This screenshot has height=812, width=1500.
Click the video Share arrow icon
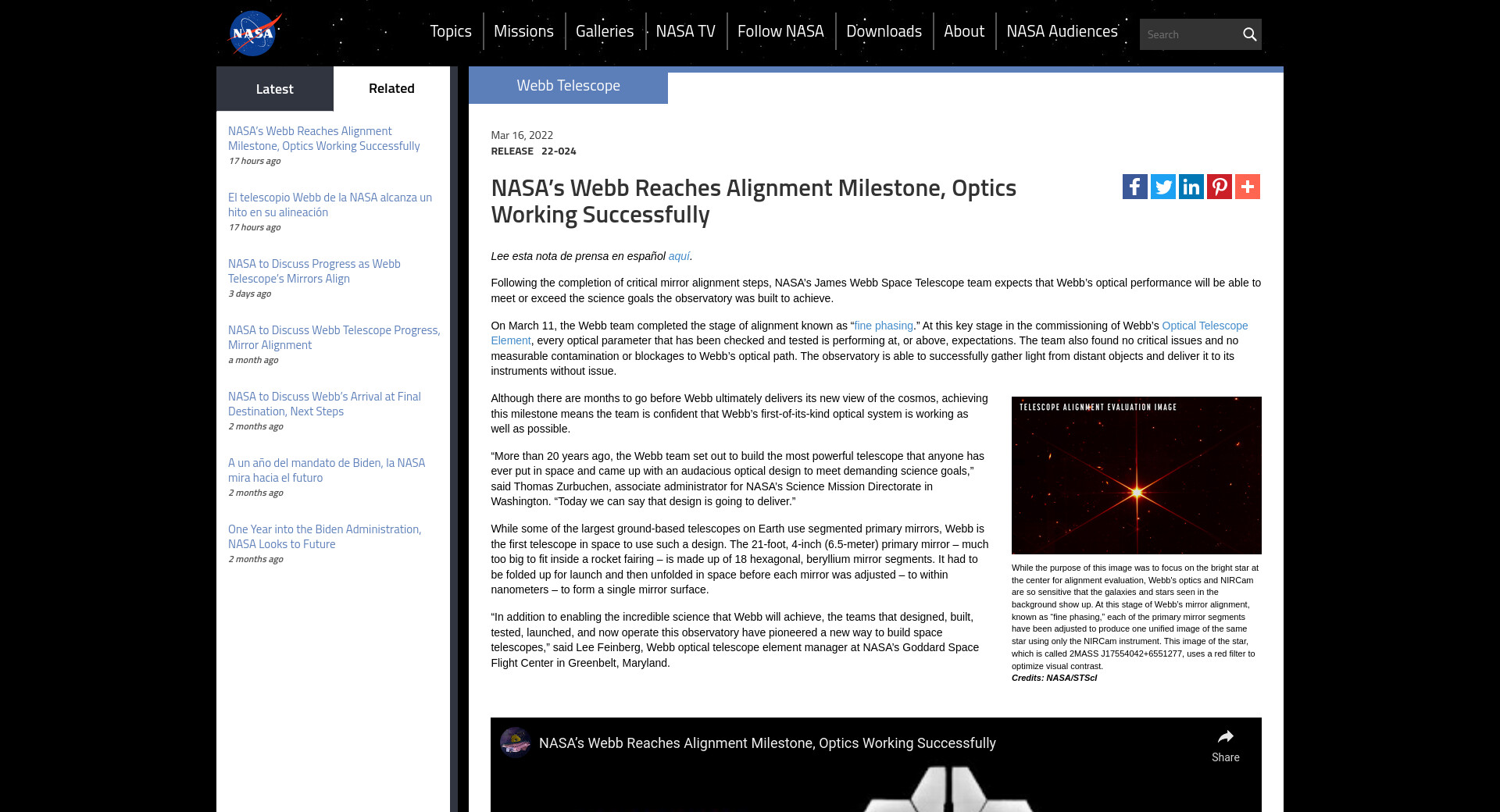(1225, 737)
